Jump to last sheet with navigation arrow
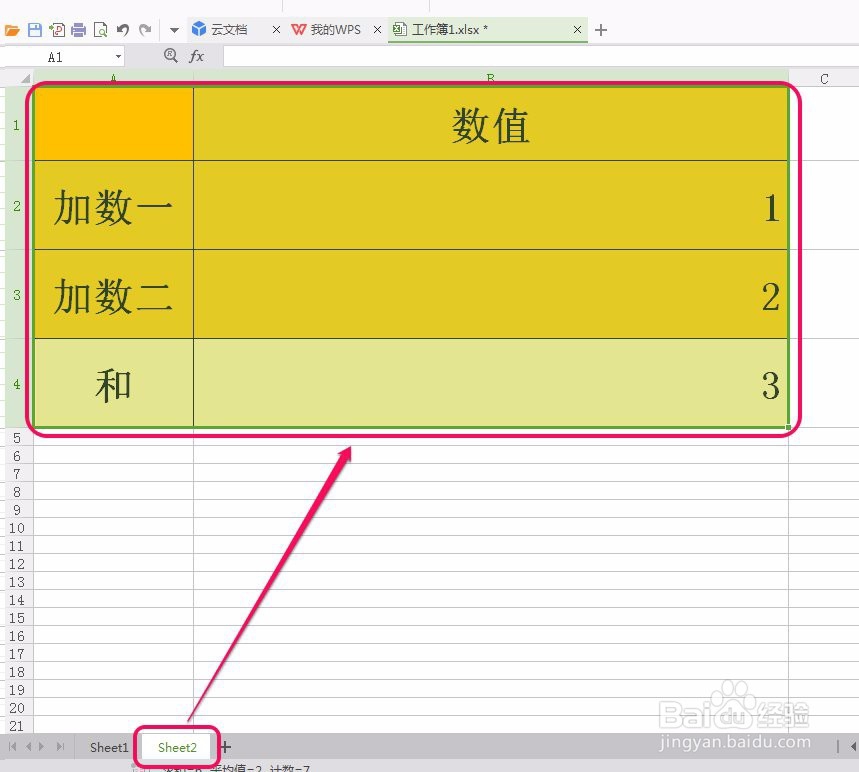This screenshot has height=772, width=859. (x=61, y=746)
